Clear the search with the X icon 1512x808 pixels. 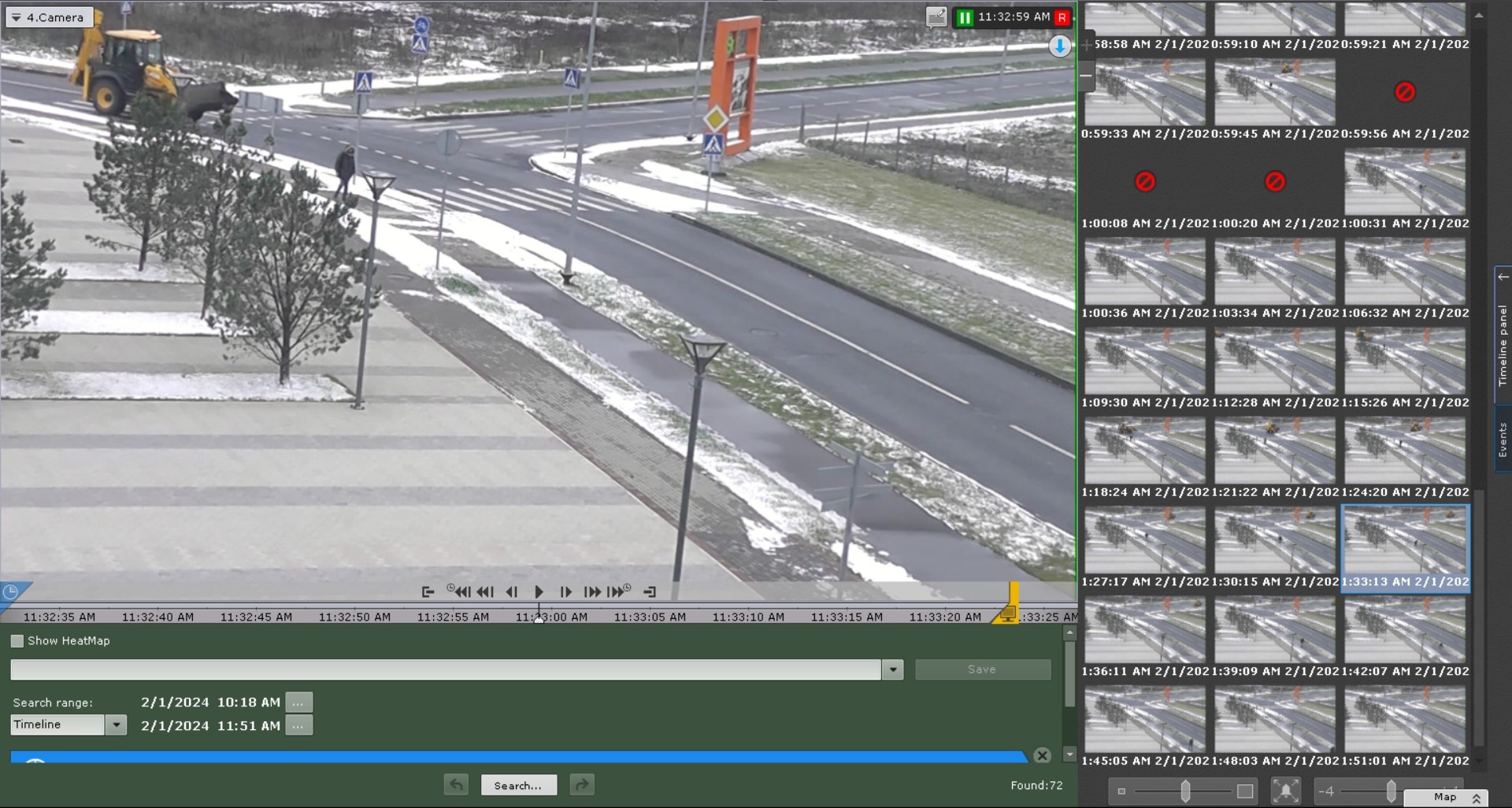coord(1042,755)
